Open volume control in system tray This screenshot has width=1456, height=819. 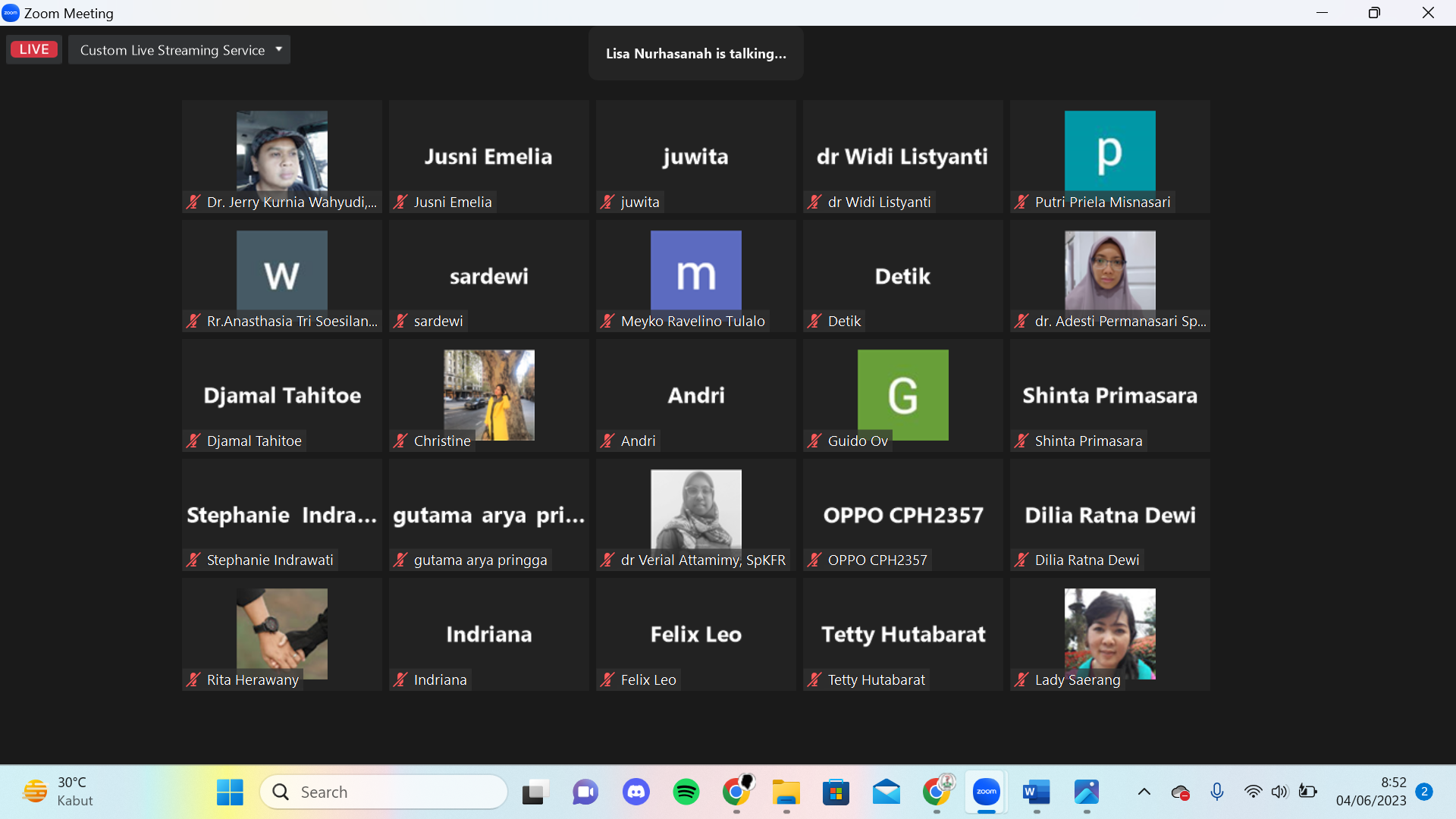pos(1279,792)
